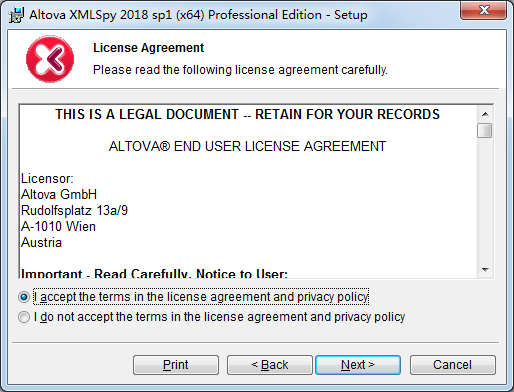Image resolution: width=514 pixels, height=392 pixels.
Task: Go back with the < Back button
Action: pyautogui.click(x=270, y=365)
